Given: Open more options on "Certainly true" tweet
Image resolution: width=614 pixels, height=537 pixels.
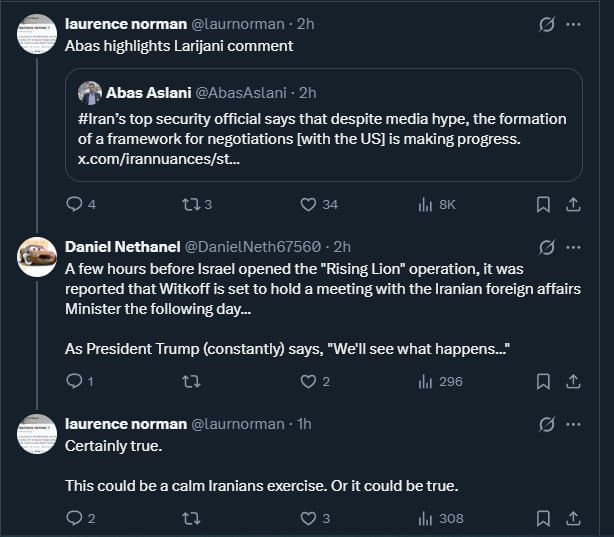Looking at the screenshot, I should 574,424.
